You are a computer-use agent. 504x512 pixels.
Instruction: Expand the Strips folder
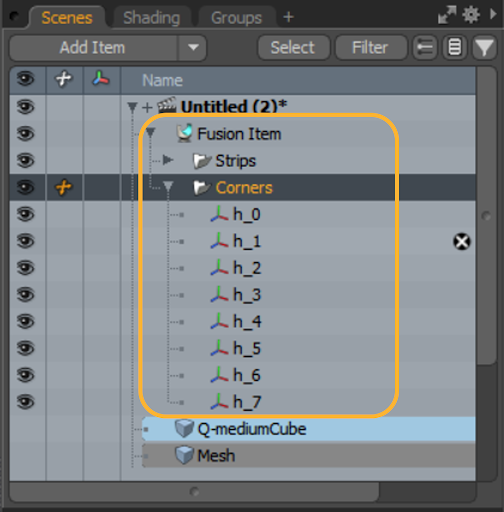[168, 160]
